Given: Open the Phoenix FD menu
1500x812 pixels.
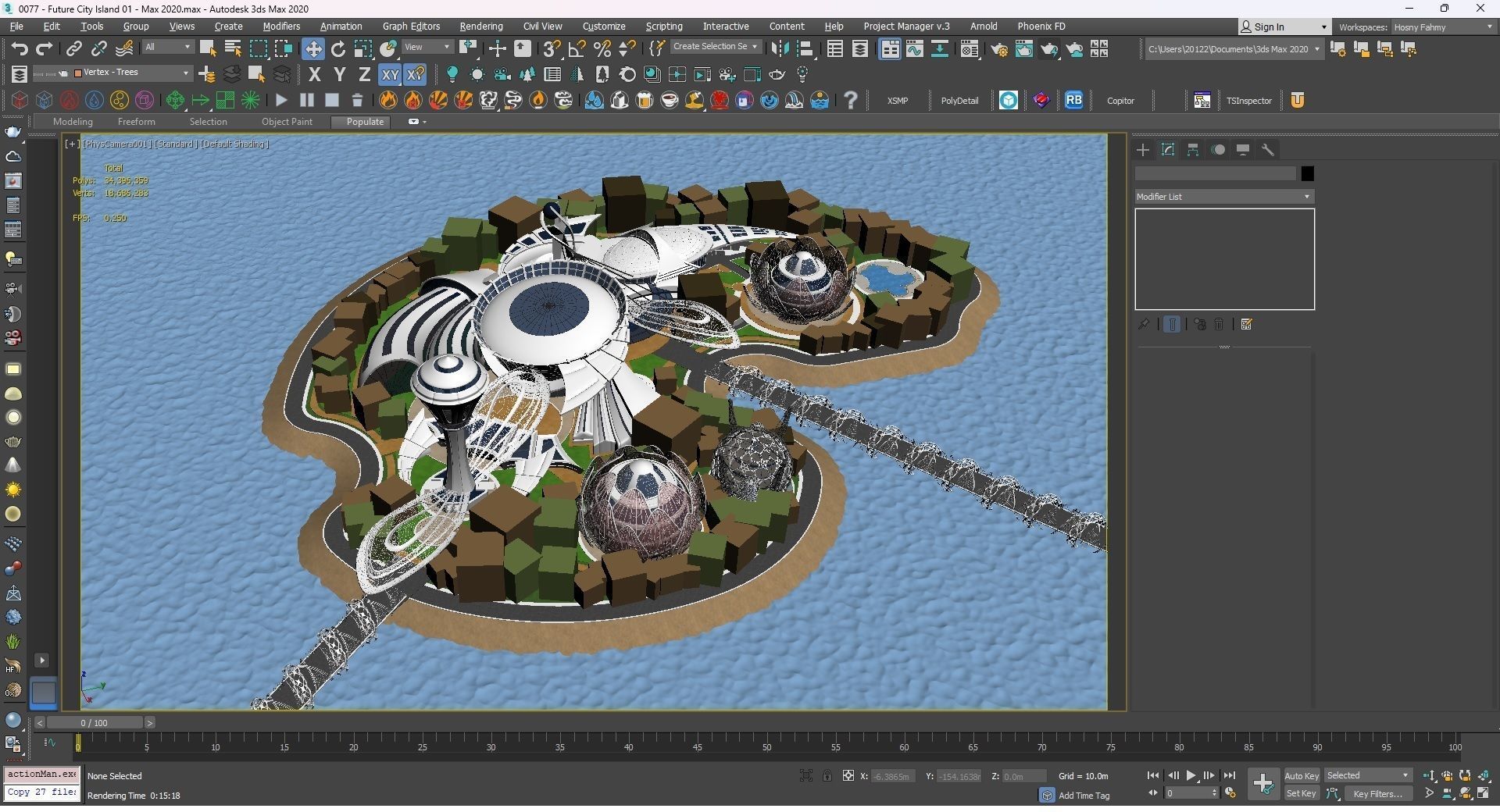Looking at the screenshot, I should pos(1041,27).
